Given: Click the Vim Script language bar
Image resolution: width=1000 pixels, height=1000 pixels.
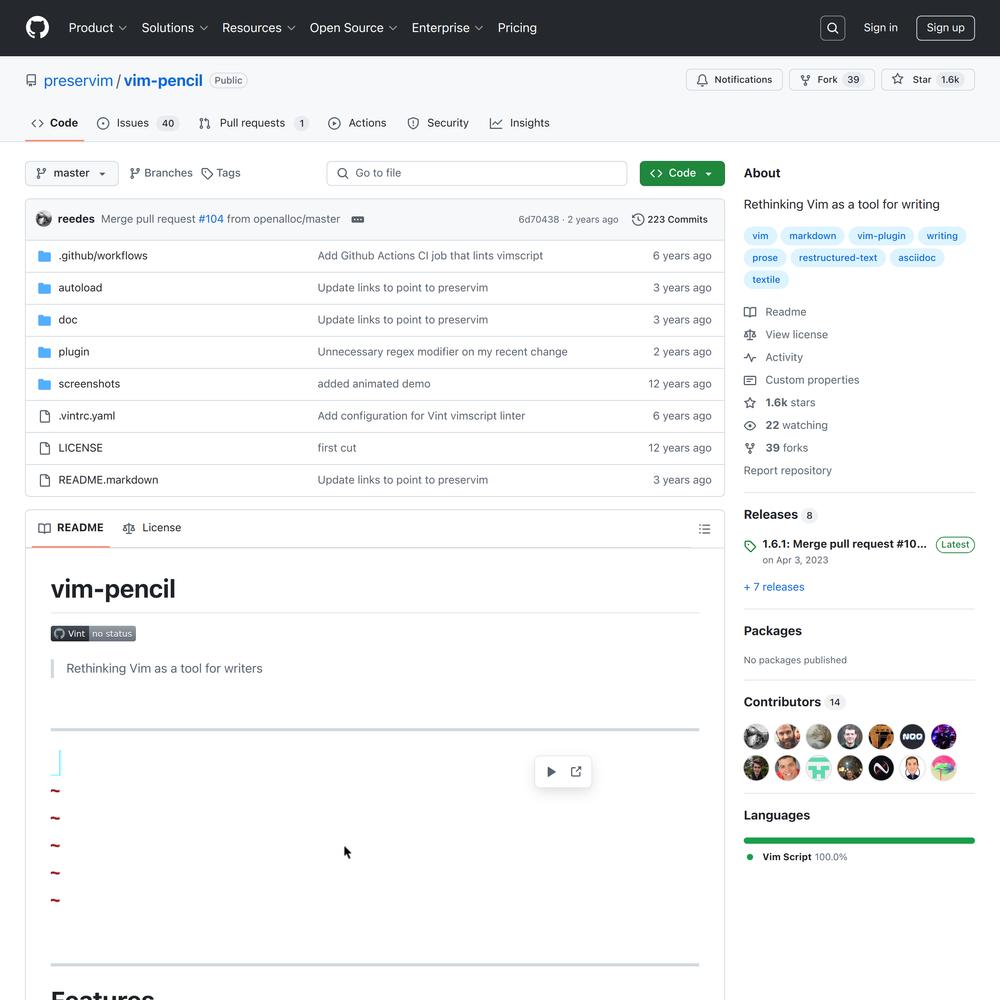Looking at the screenshot, I should tap(859, 841).
